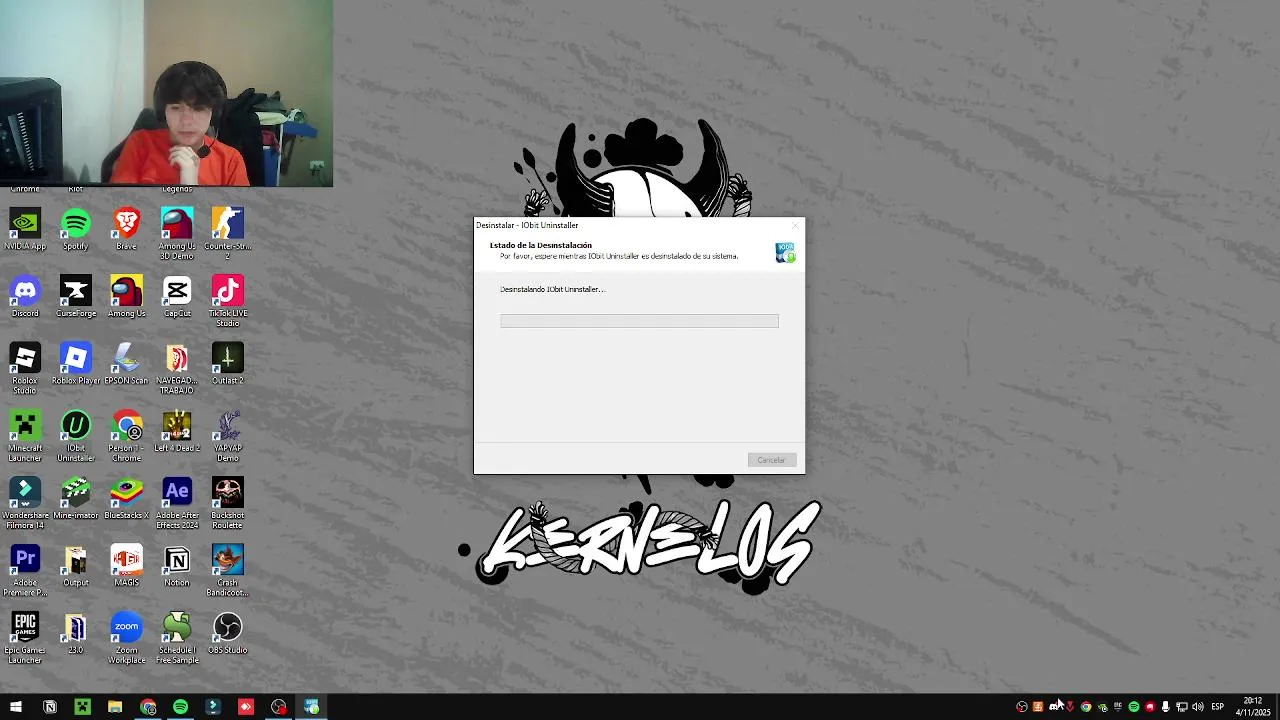This screenshot has height=720, width=1280.
Task: Open the NVIDIA App desktop shortcut
Action: 25,229
